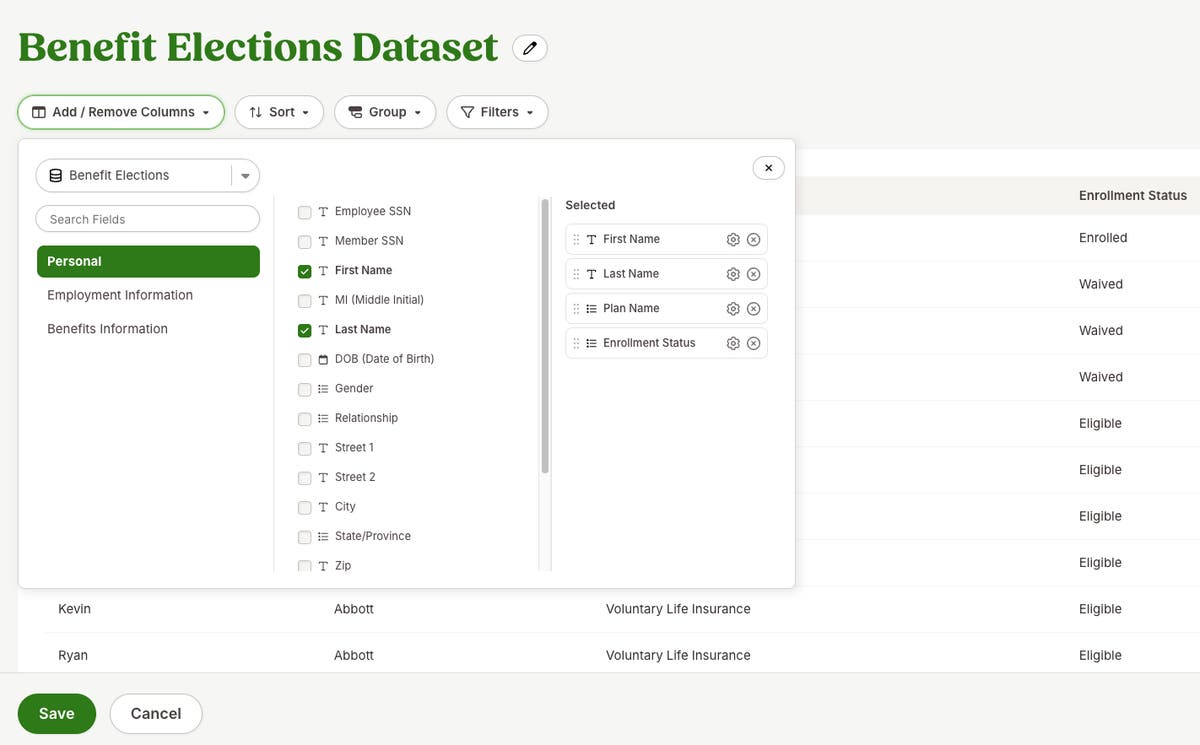Cancel the column changes

click(x=155, y=713)
